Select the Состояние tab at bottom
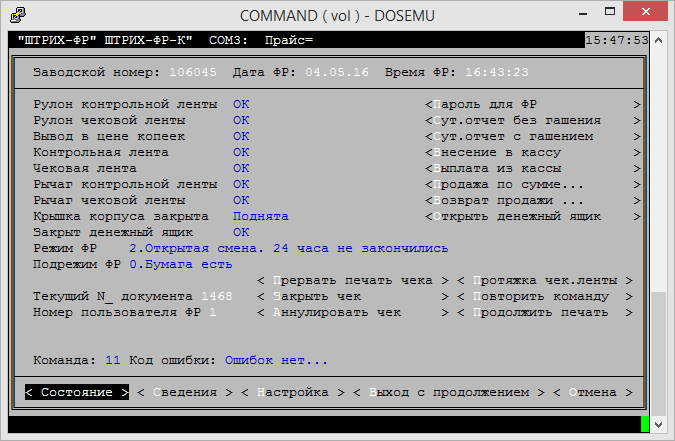675x441 pixels. coord(77,393)
